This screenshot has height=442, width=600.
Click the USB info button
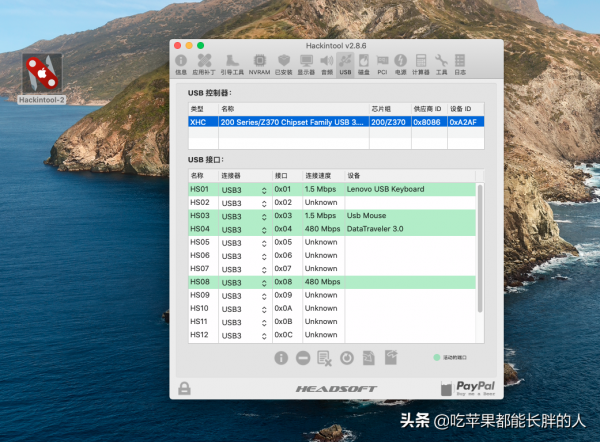point(281,358)
